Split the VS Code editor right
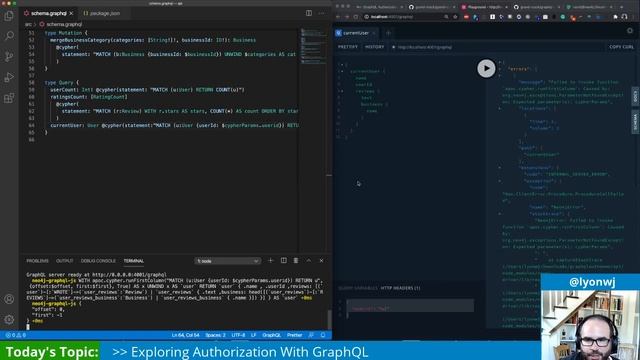 point(309,13)
